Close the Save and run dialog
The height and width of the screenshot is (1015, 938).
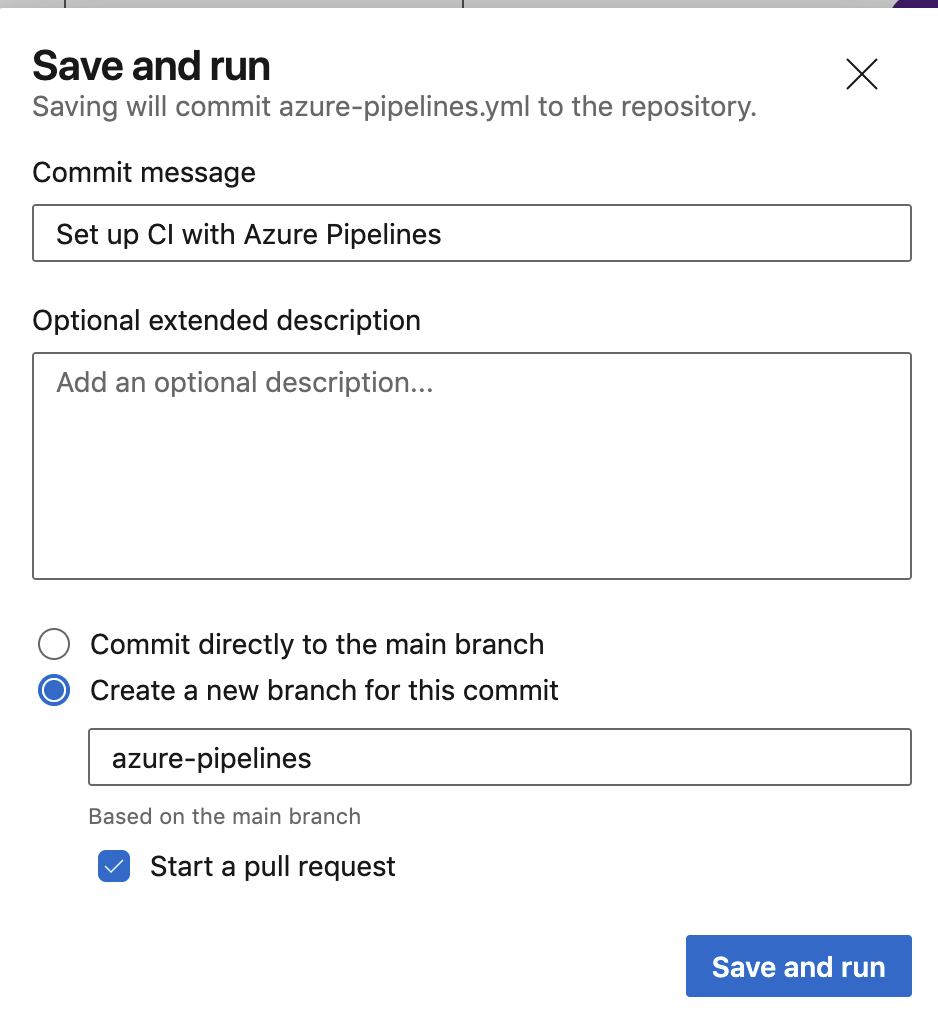[x=862, y=74]
